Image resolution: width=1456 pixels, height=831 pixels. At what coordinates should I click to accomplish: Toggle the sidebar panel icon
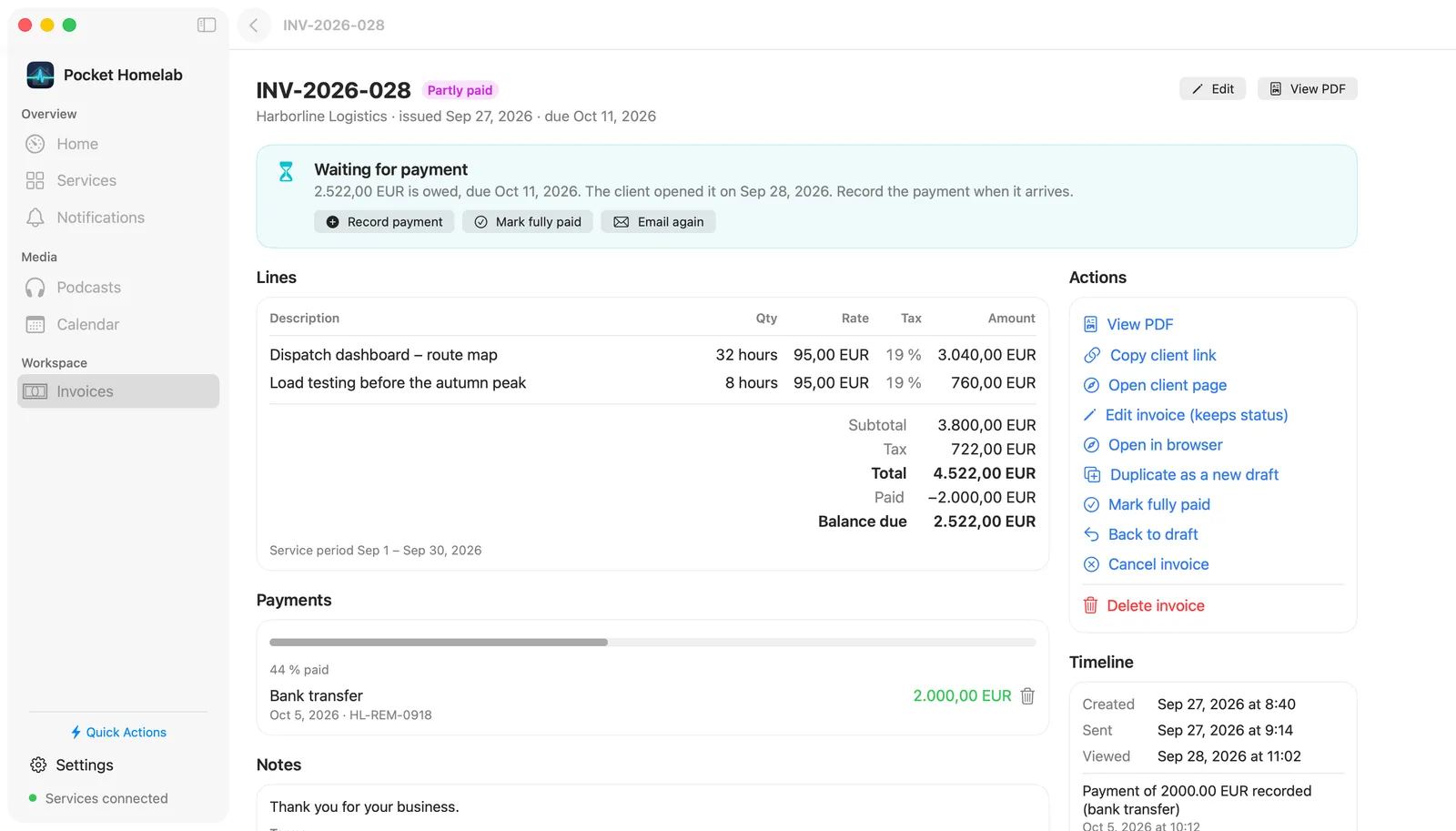pos(207,25)
